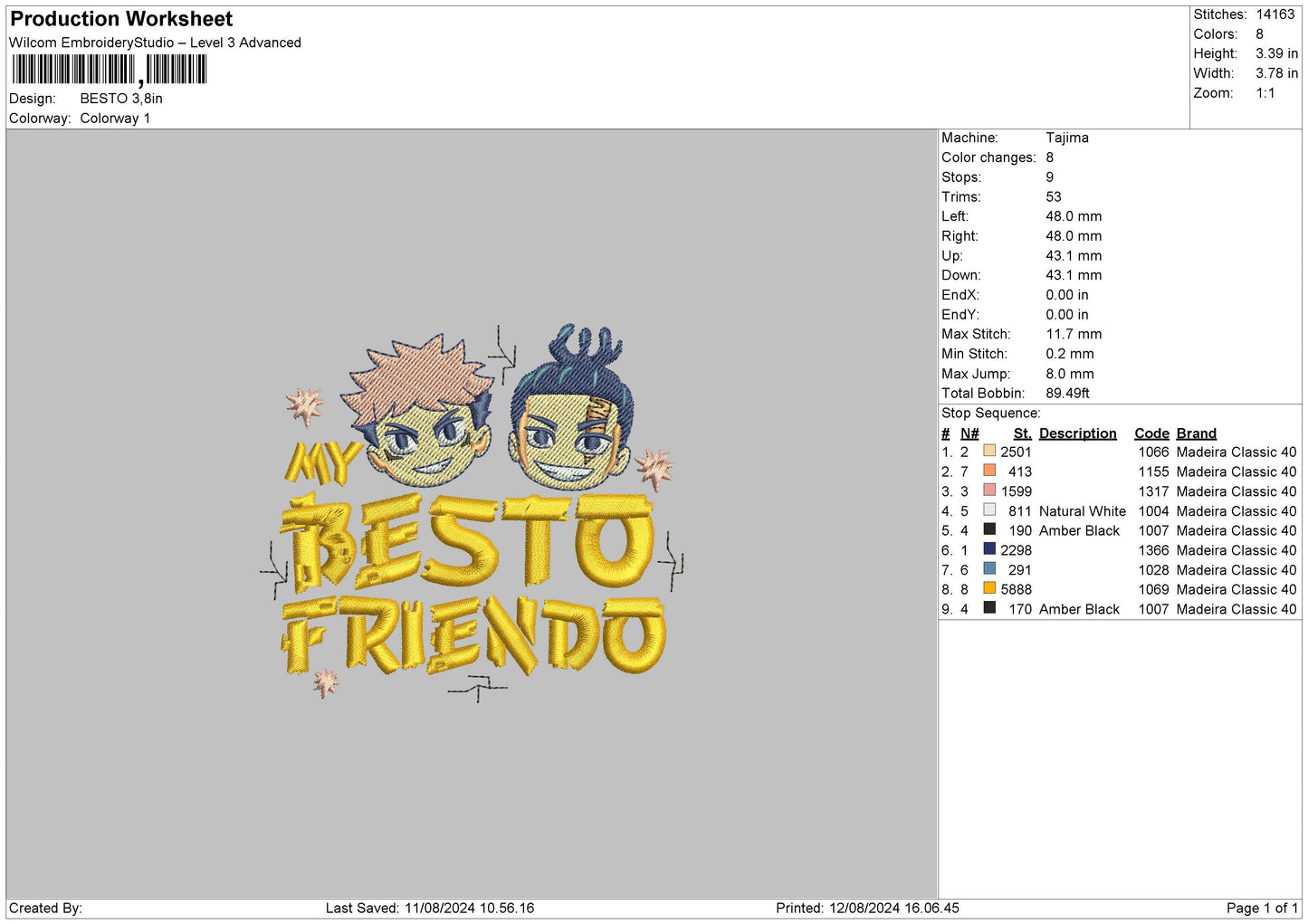Click the 'Brand' column header

[x=1196, y=433]
